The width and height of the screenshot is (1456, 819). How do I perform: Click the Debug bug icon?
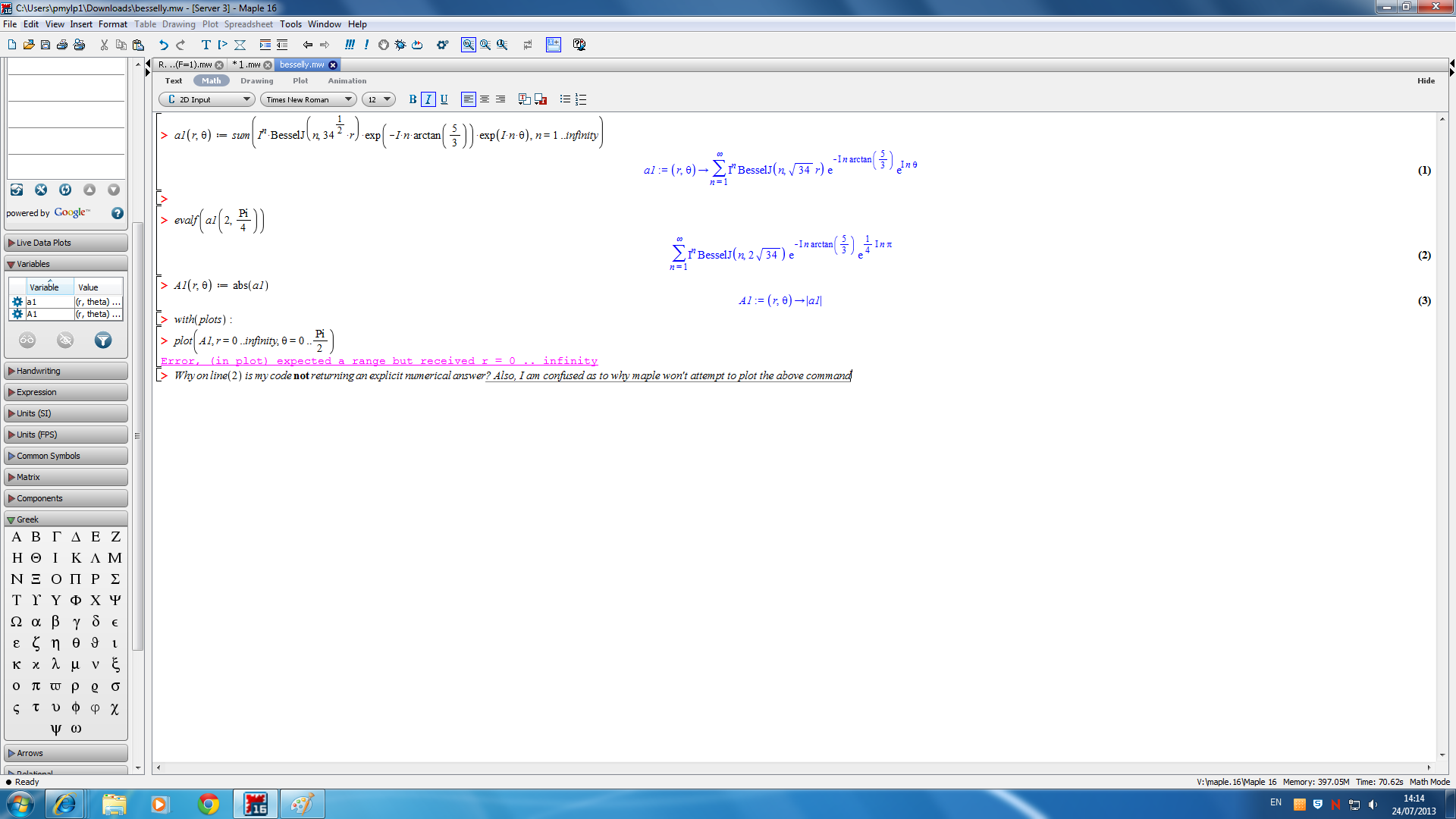[x=400, y=45]
